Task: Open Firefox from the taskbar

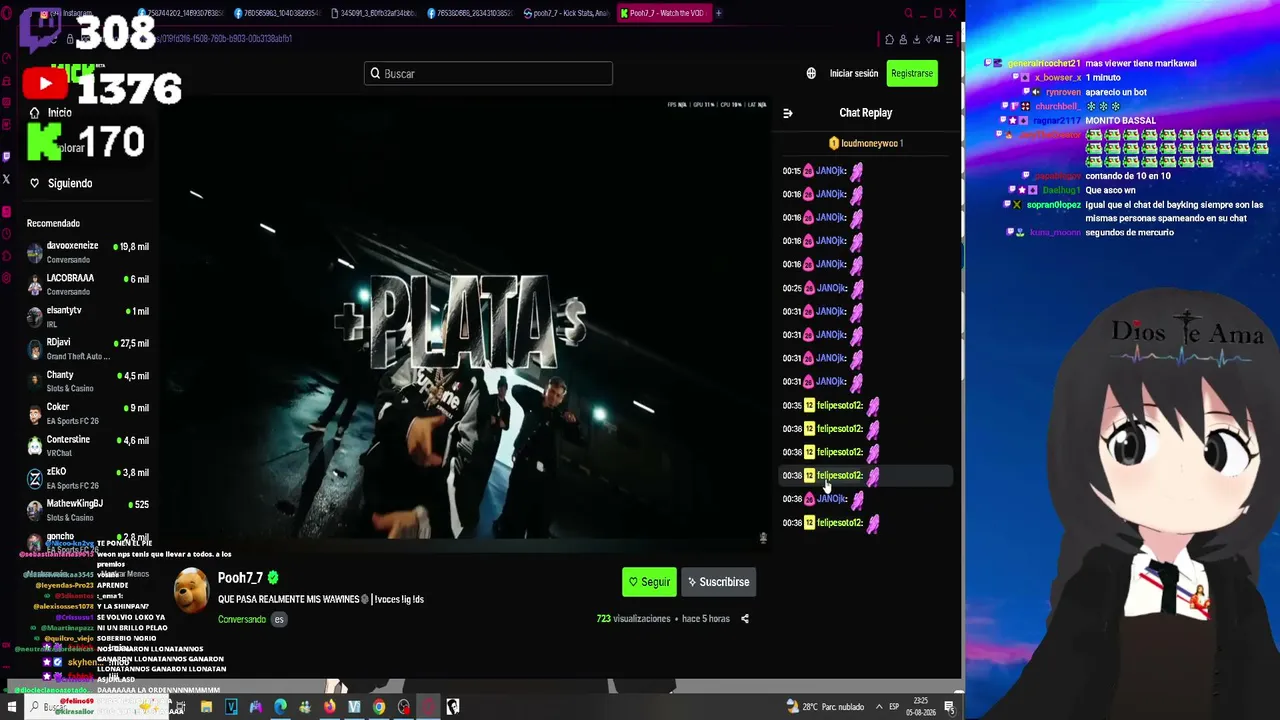Action: 329,707
